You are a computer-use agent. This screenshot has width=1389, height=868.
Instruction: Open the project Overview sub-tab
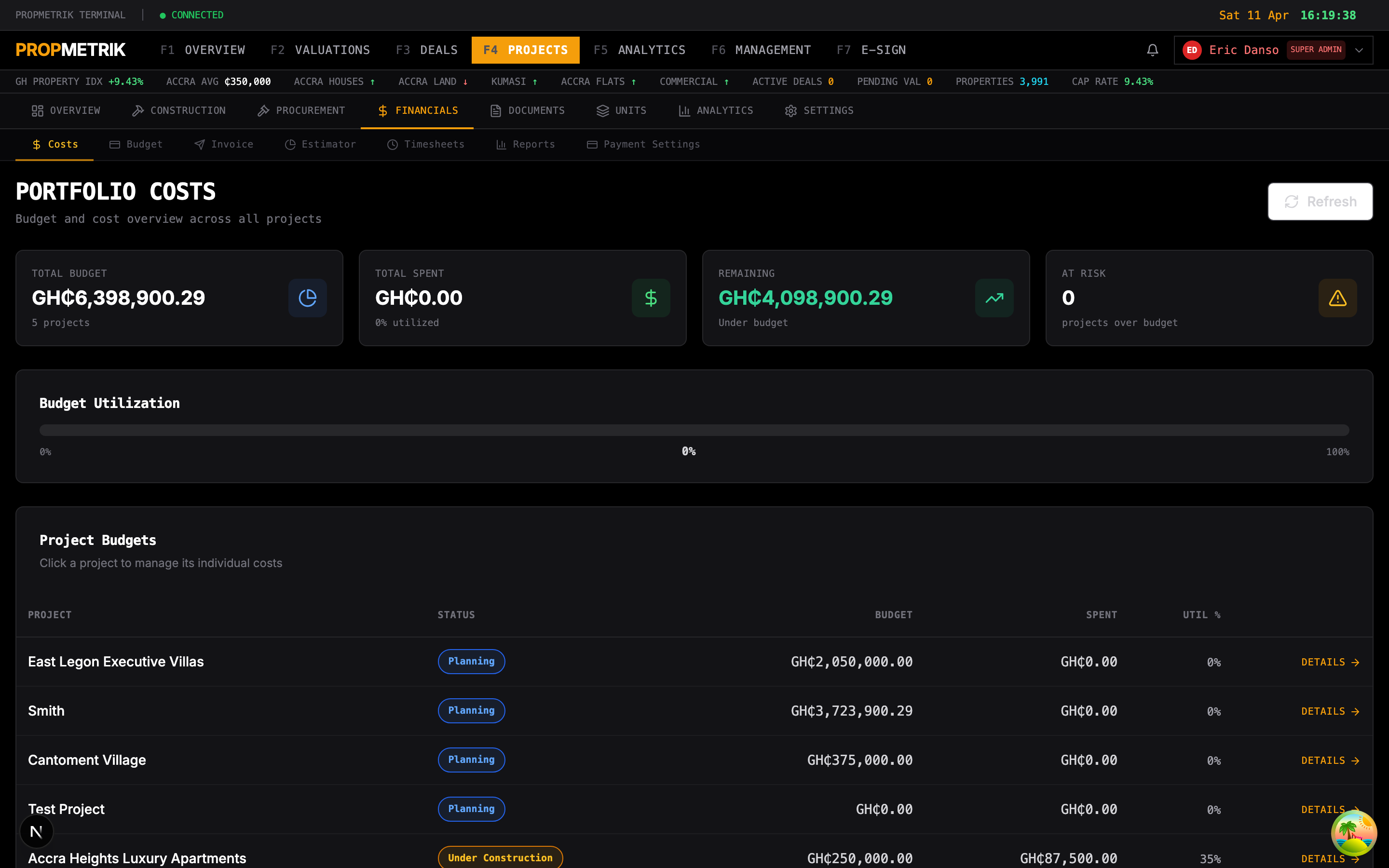click(66, 110)
